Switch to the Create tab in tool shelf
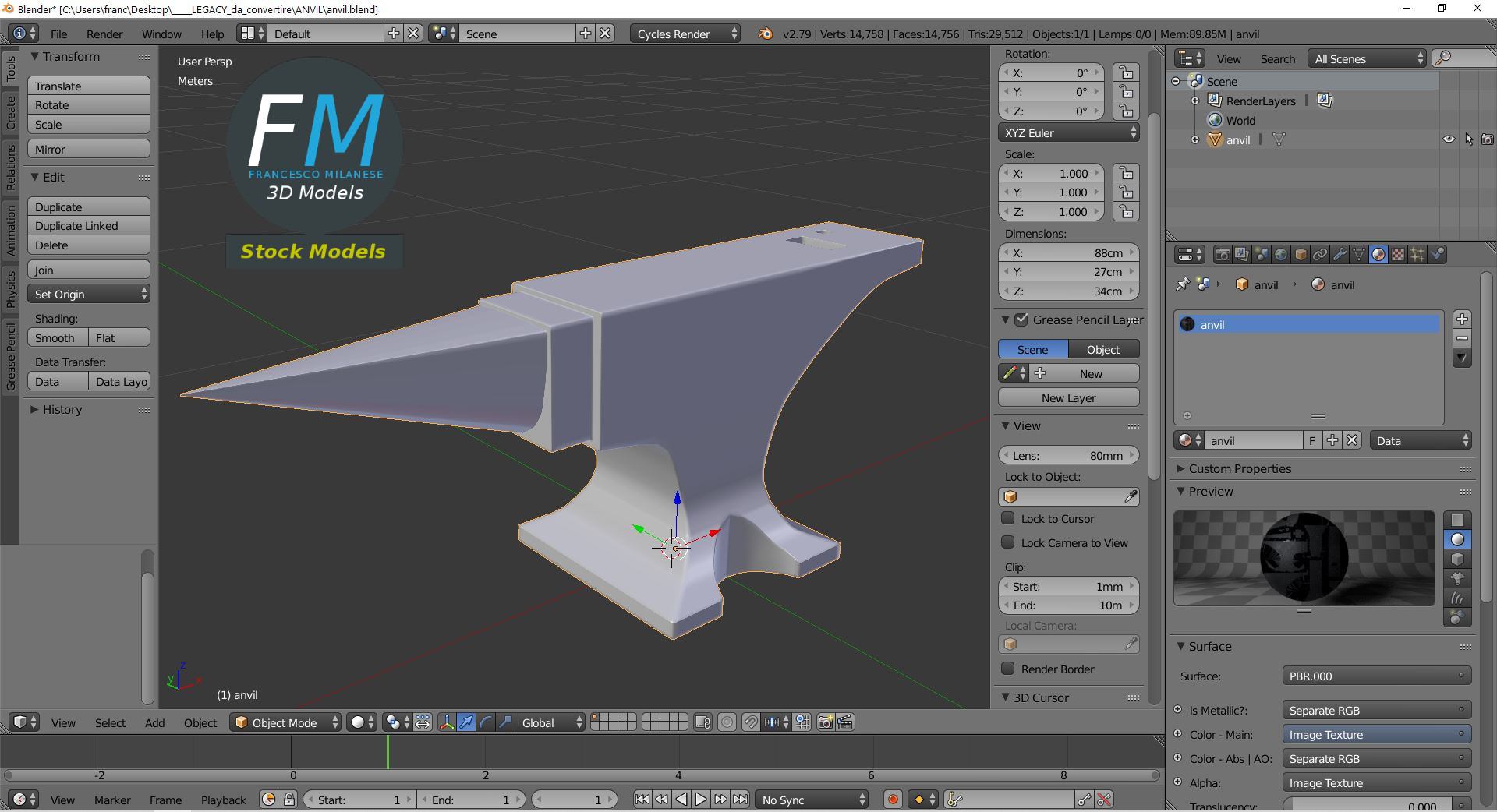 point(10,113)
